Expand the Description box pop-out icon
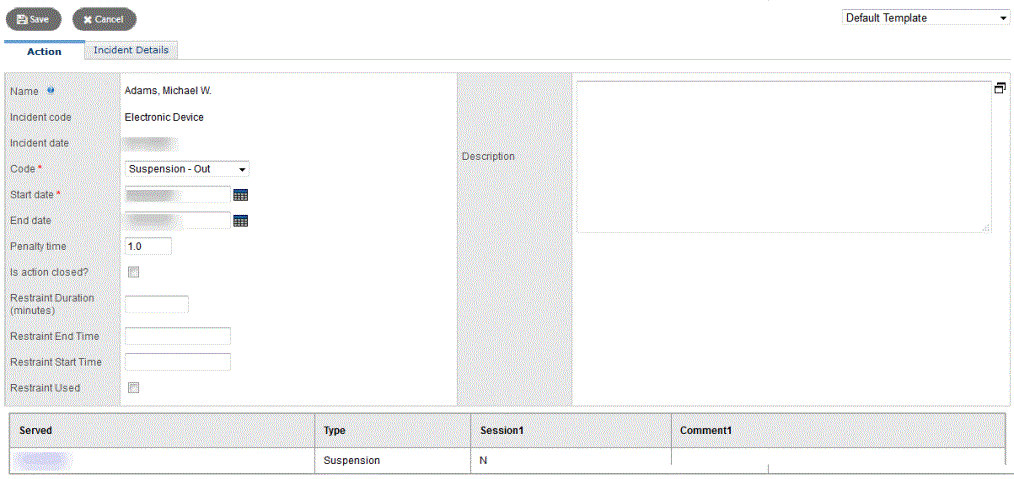 click(x=999, y=88)
